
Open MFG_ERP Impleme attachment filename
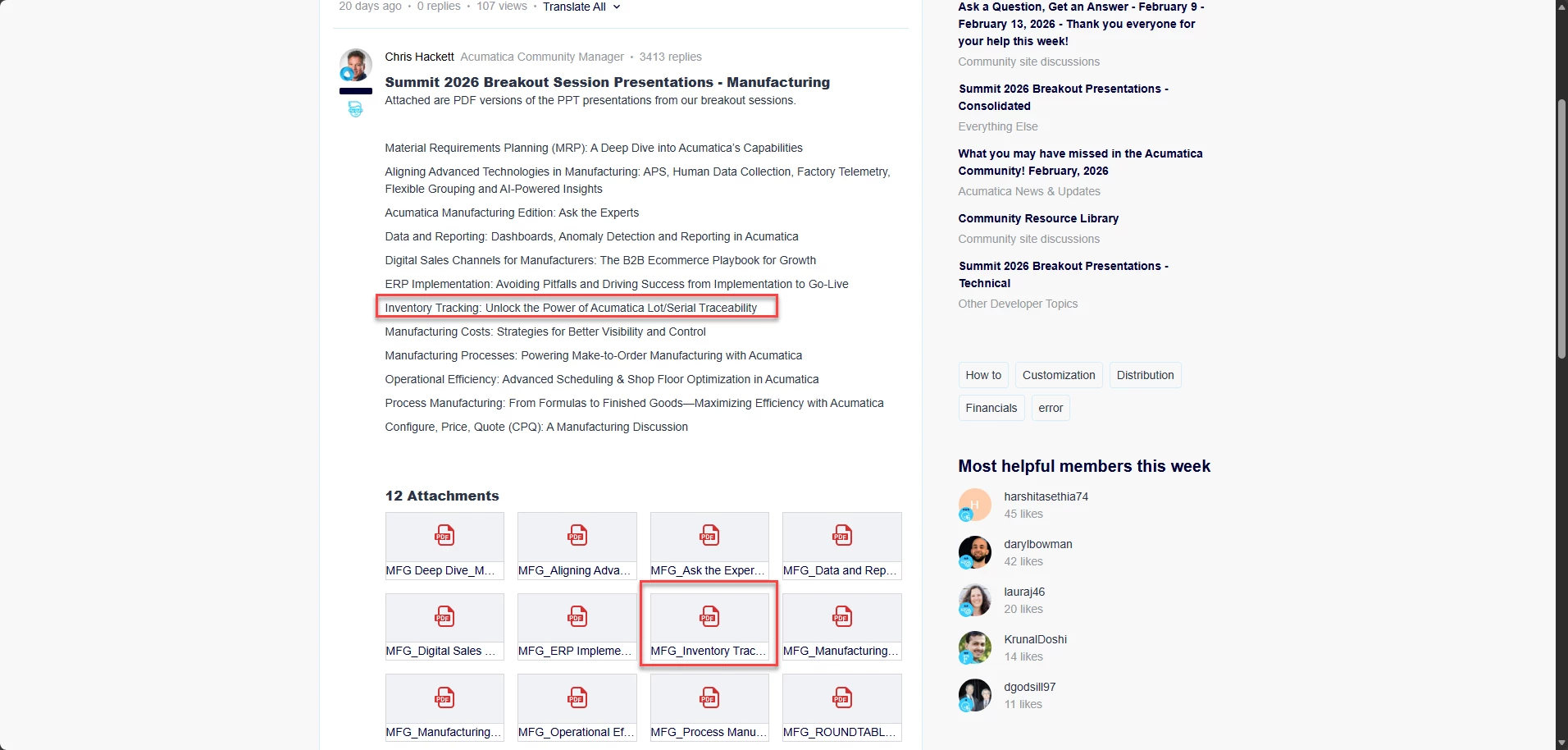(x=575, y=651)
